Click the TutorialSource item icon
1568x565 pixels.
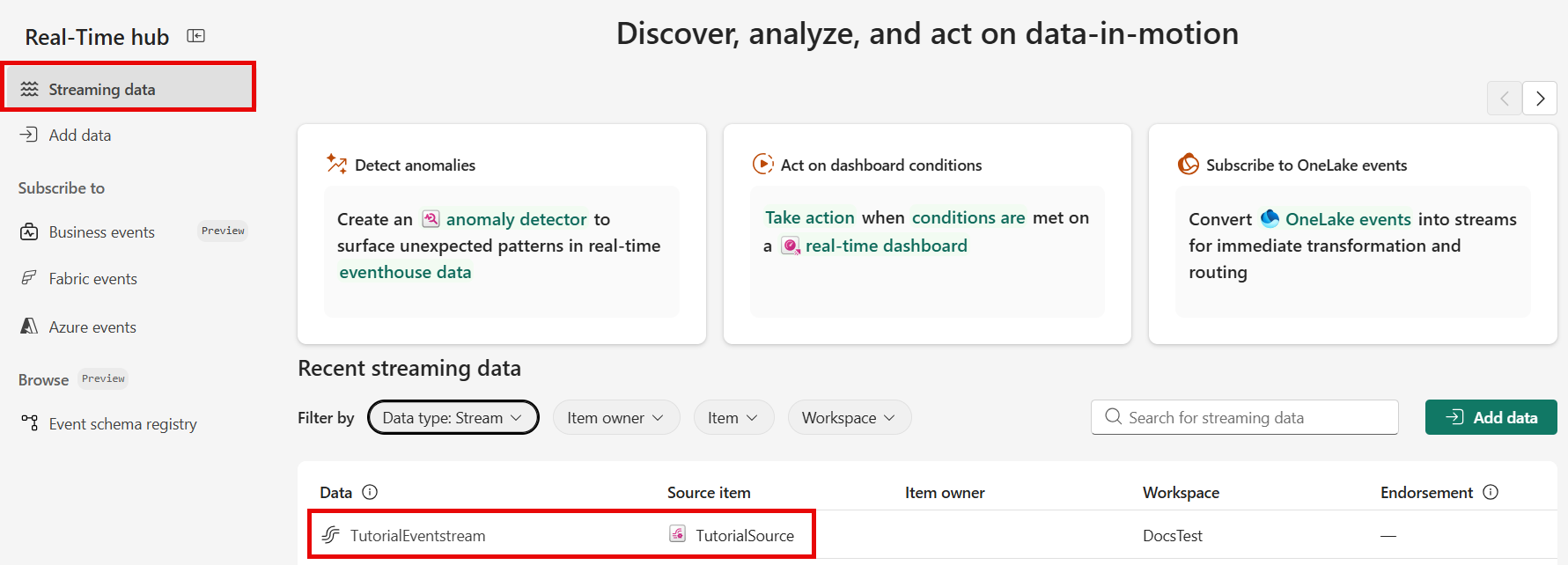click(677, 533)
